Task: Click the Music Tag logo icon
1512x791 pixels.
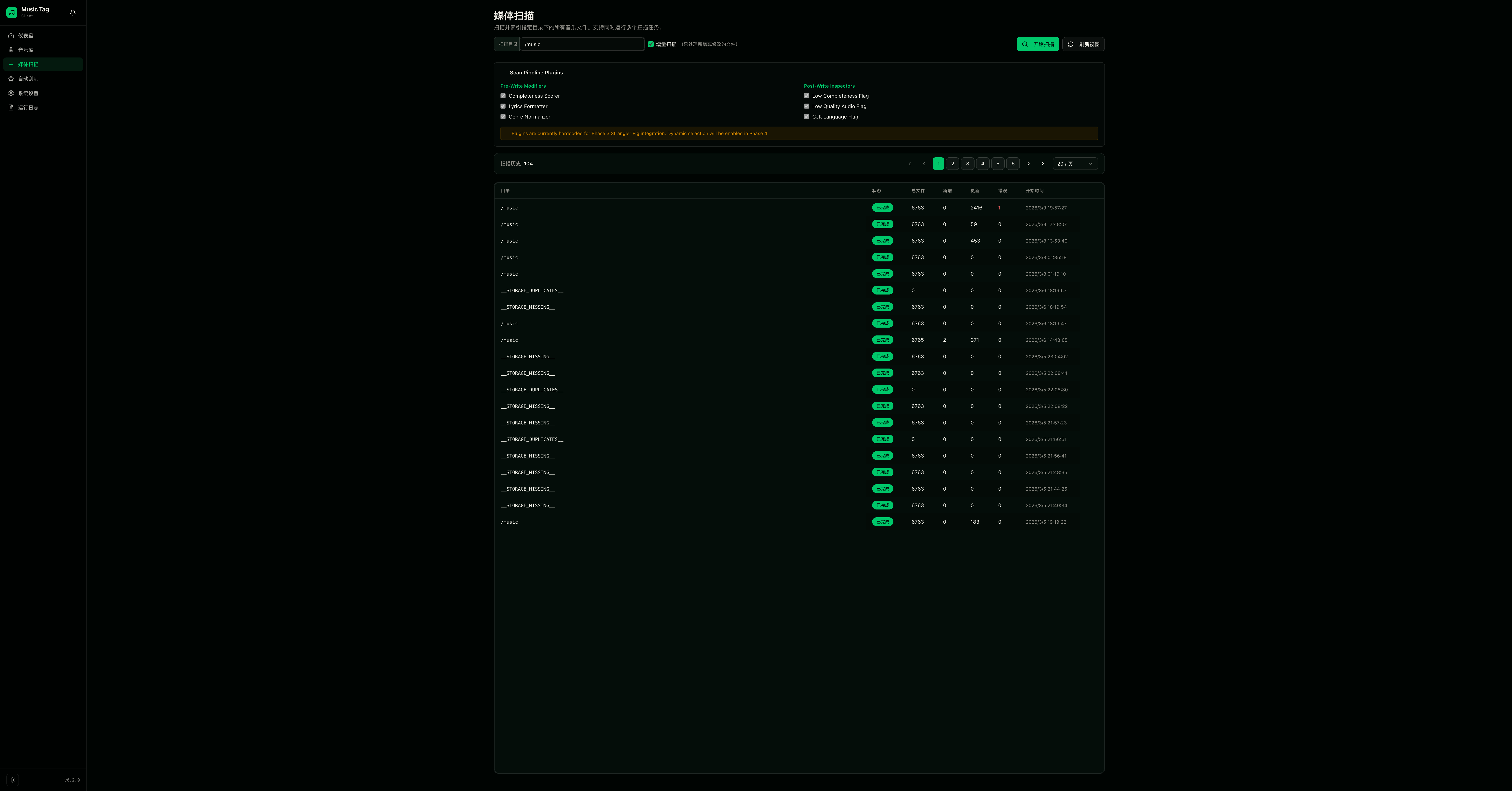Action: tap(12, 12)
